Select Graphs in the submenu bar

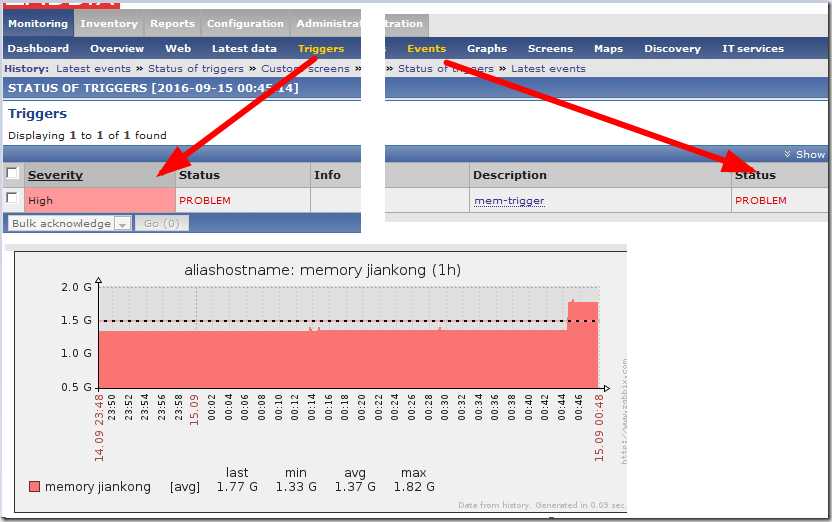tap(487, 48)
